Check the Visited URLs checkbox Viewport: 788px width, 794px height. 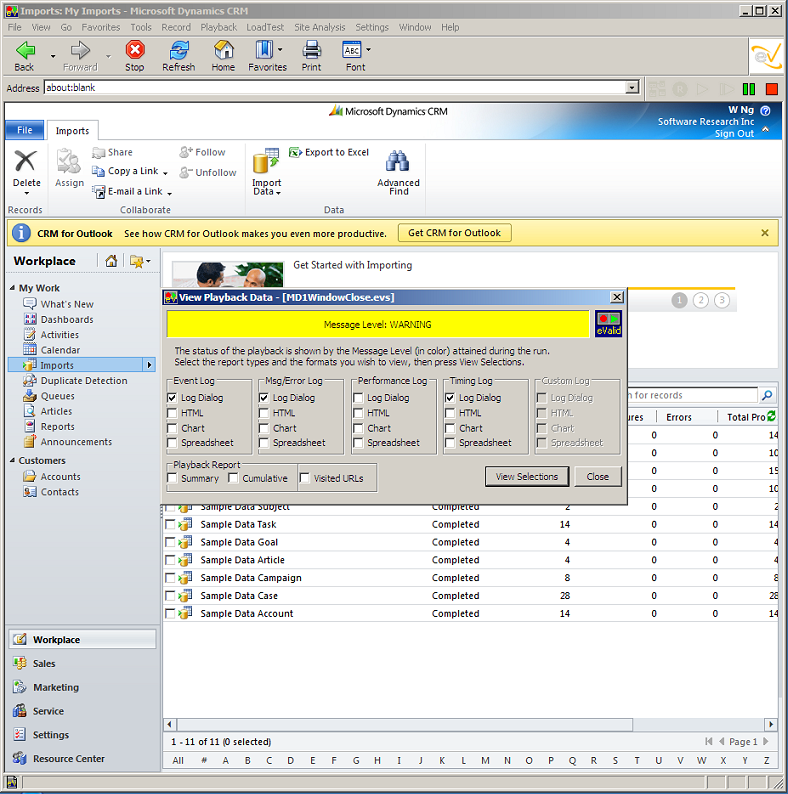[x=304, y=478]
